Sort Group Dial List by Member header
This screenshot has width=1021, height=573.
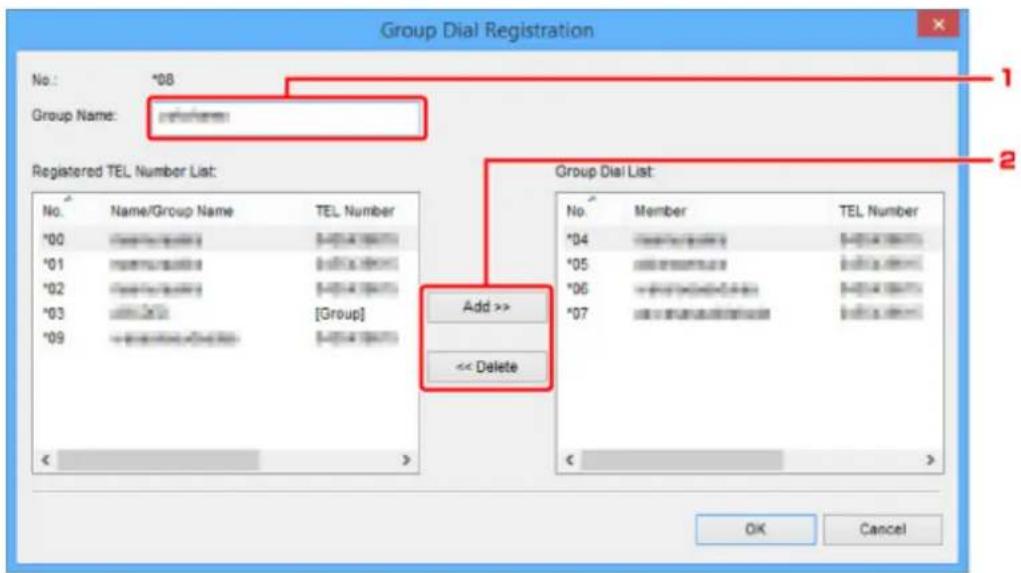click(660, 211)
